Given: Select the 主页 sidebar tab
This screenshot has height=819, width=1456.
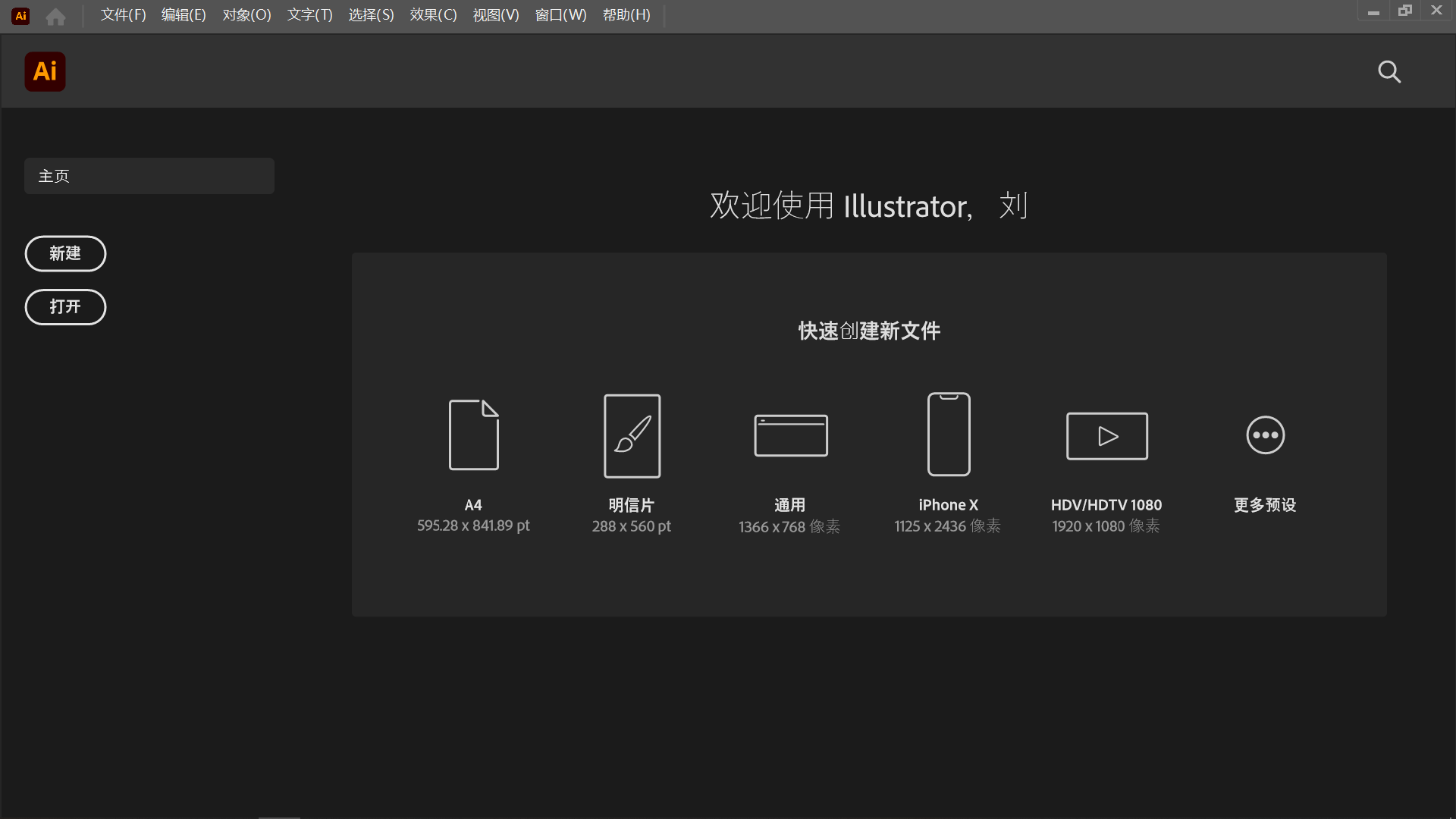Looking at the screenshot, I should [149, 176].
